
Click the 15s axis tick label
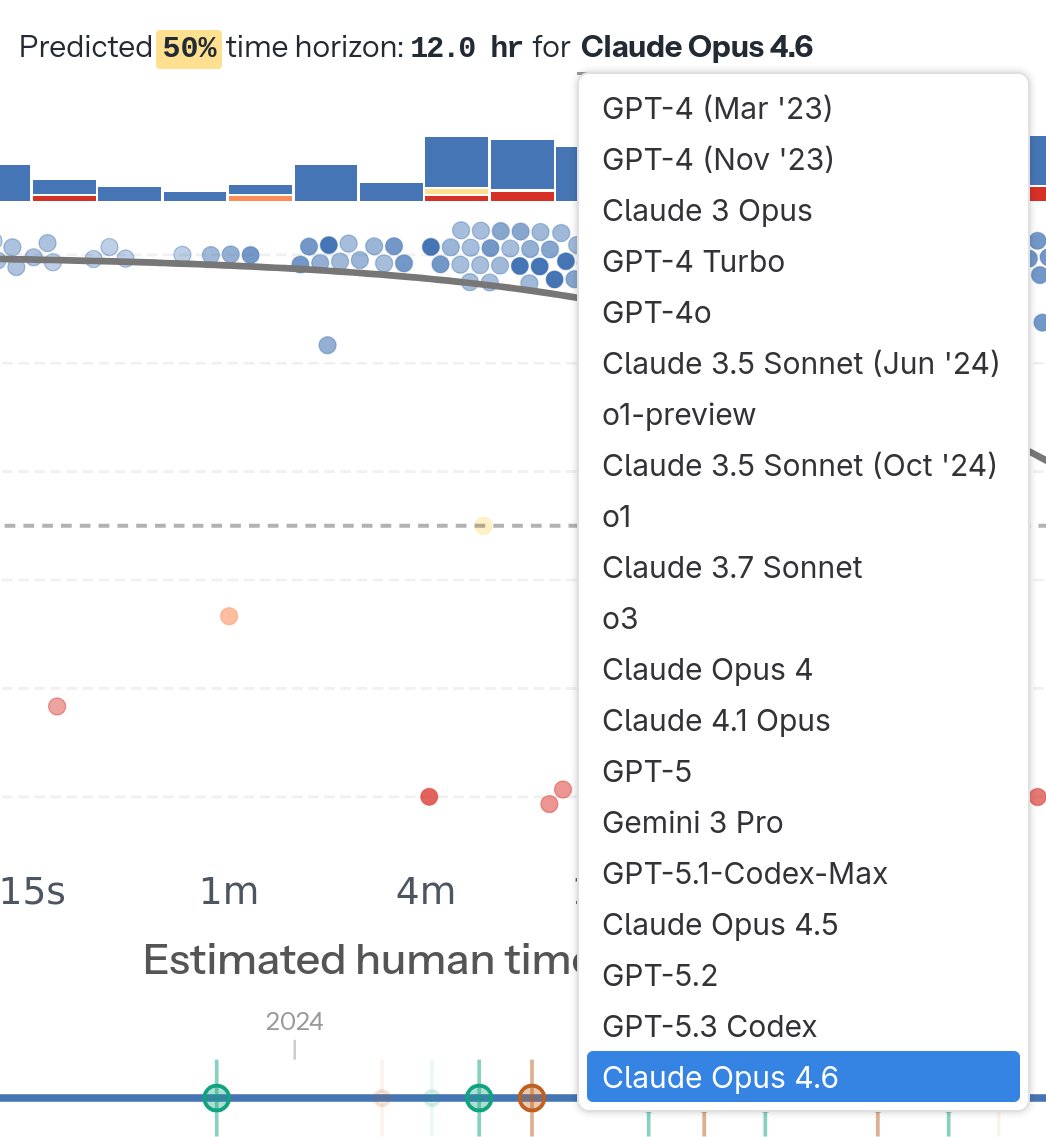[x=33, y=891]
